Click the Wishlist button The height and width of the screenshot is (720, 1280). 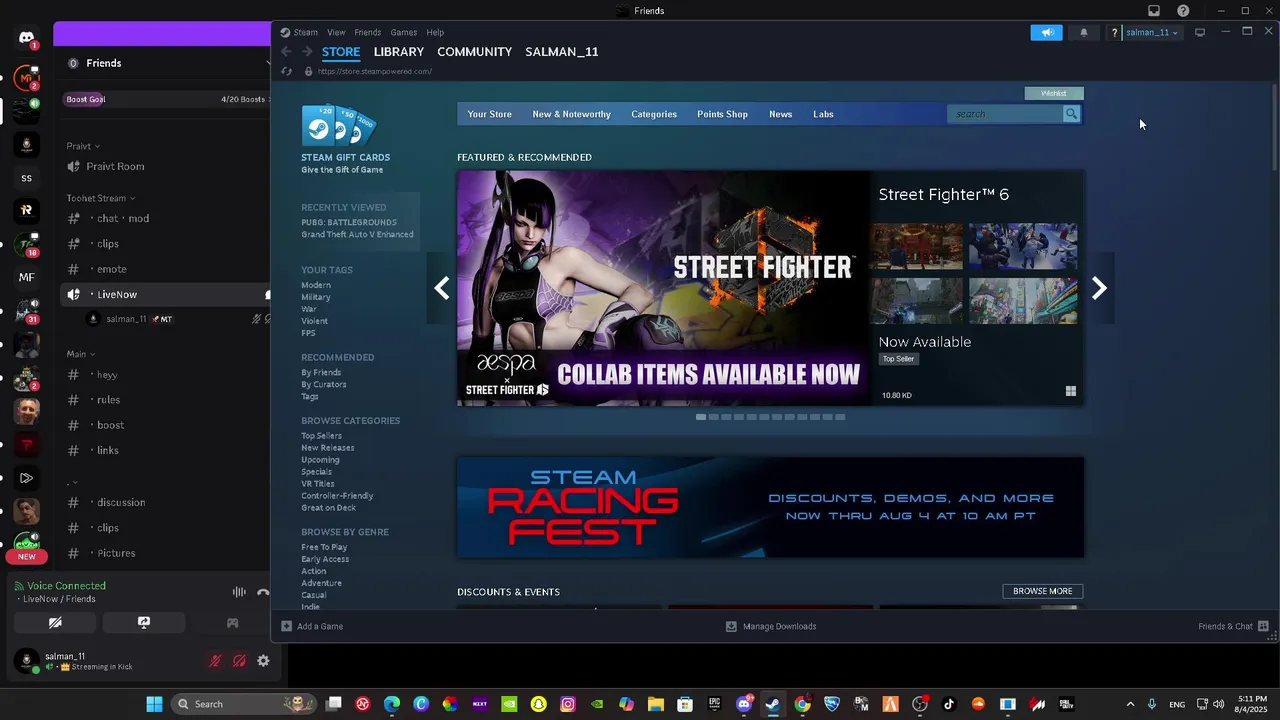click(1054, 93)
